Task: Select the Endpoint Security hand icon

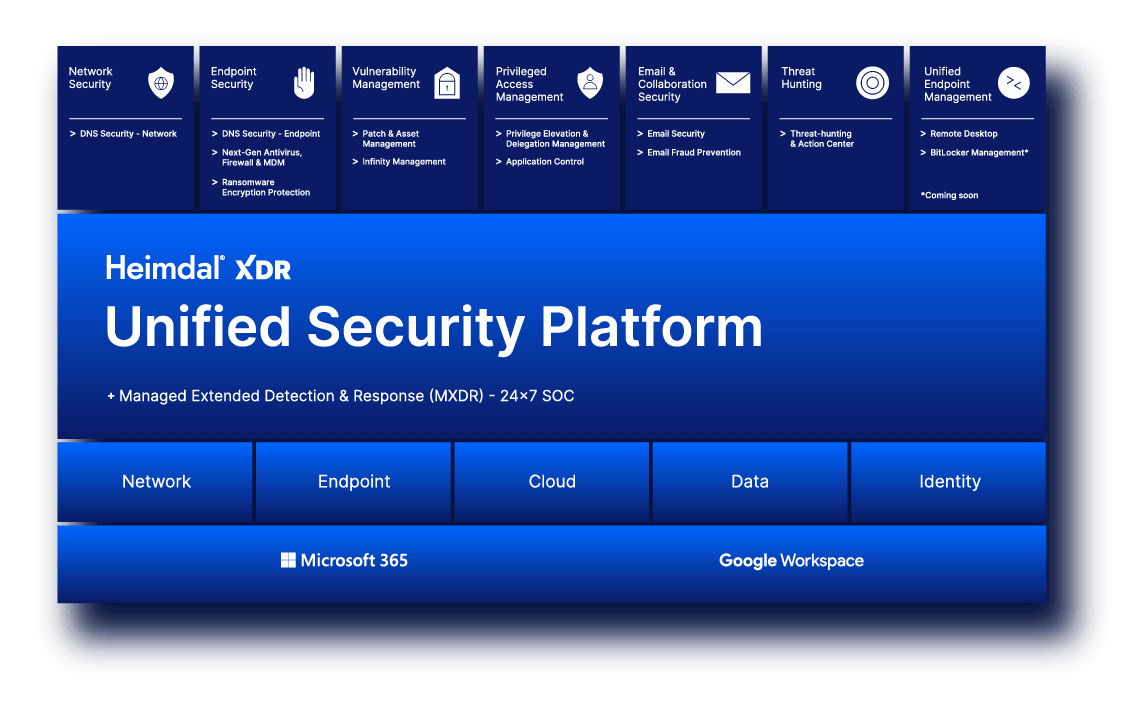Action: point(303,82)
